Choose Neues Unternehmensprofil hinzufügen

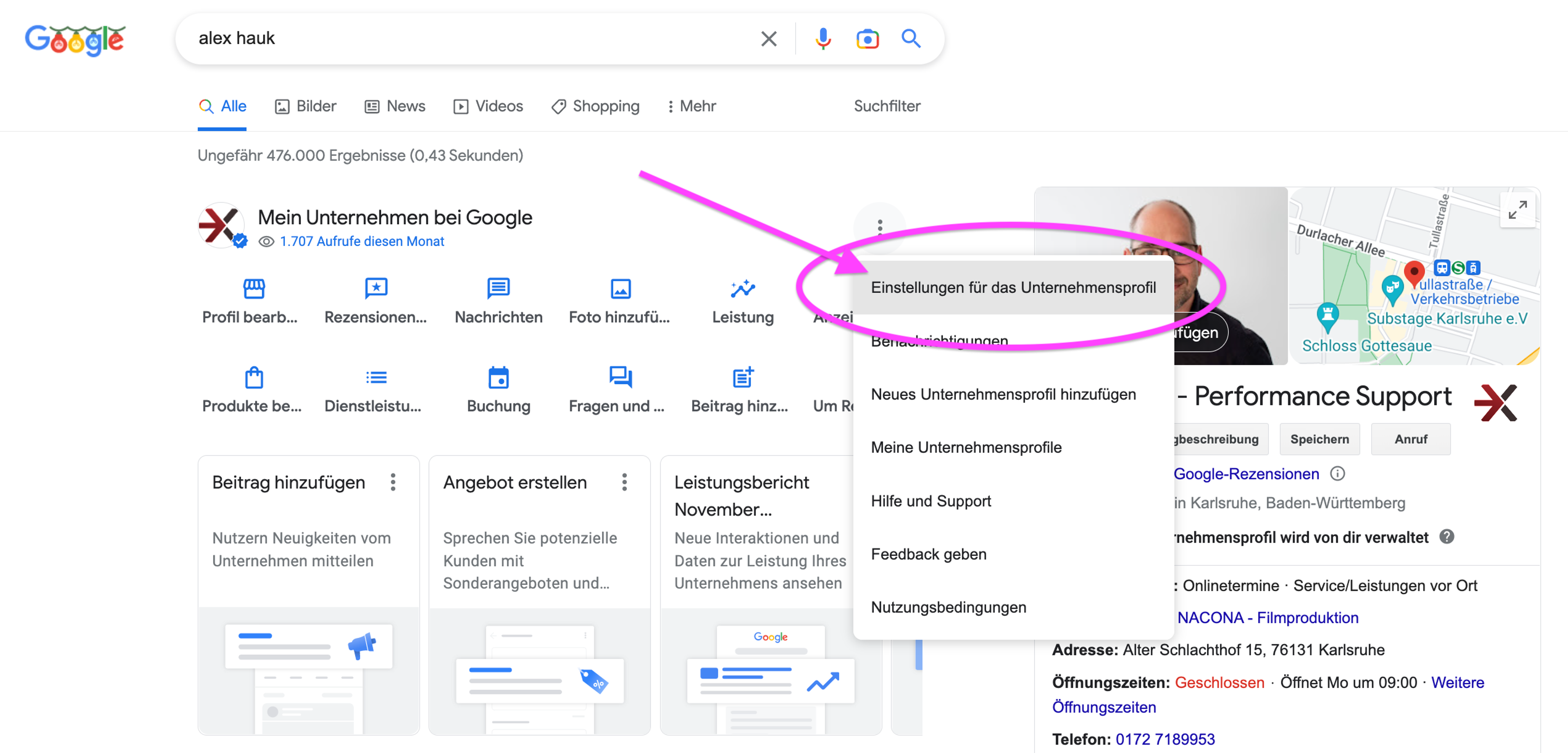(x=1013, y=394)
